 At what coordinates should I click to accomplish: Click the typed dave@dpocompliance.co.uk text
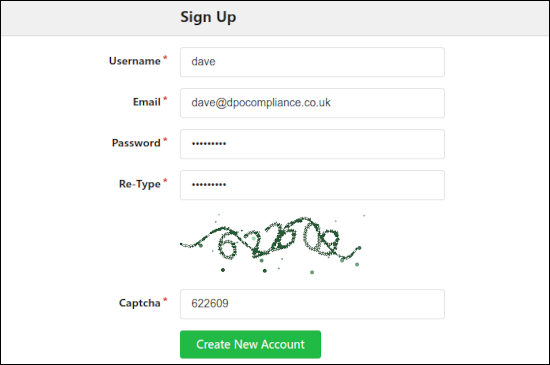click(261, 102)
